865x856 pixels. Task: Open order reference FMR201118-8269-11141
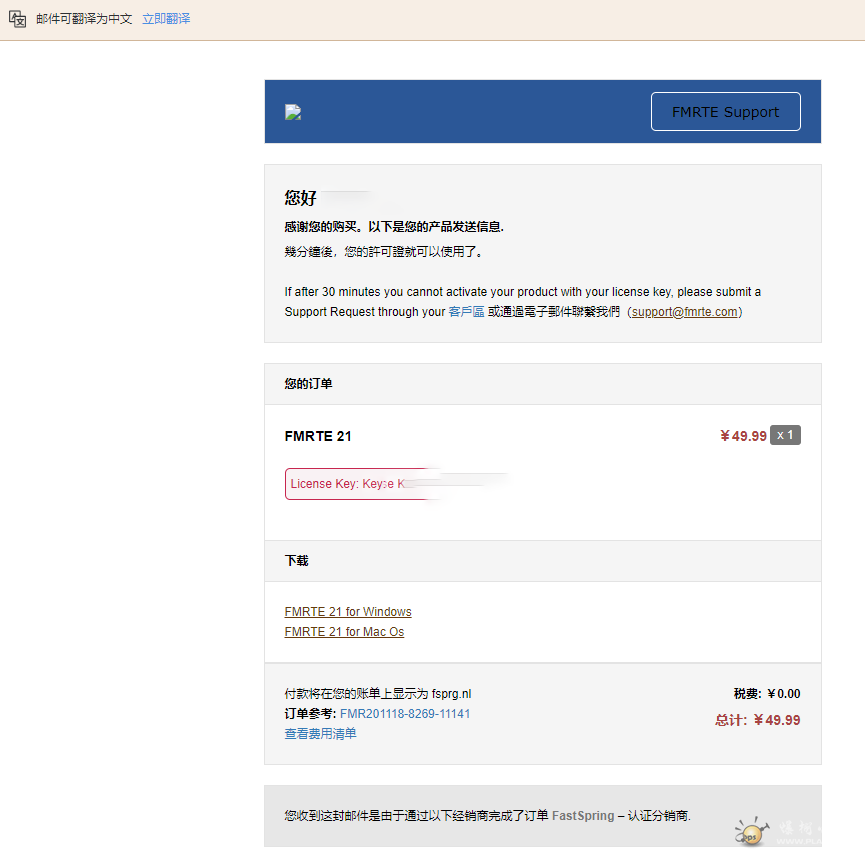coord(405,714)
